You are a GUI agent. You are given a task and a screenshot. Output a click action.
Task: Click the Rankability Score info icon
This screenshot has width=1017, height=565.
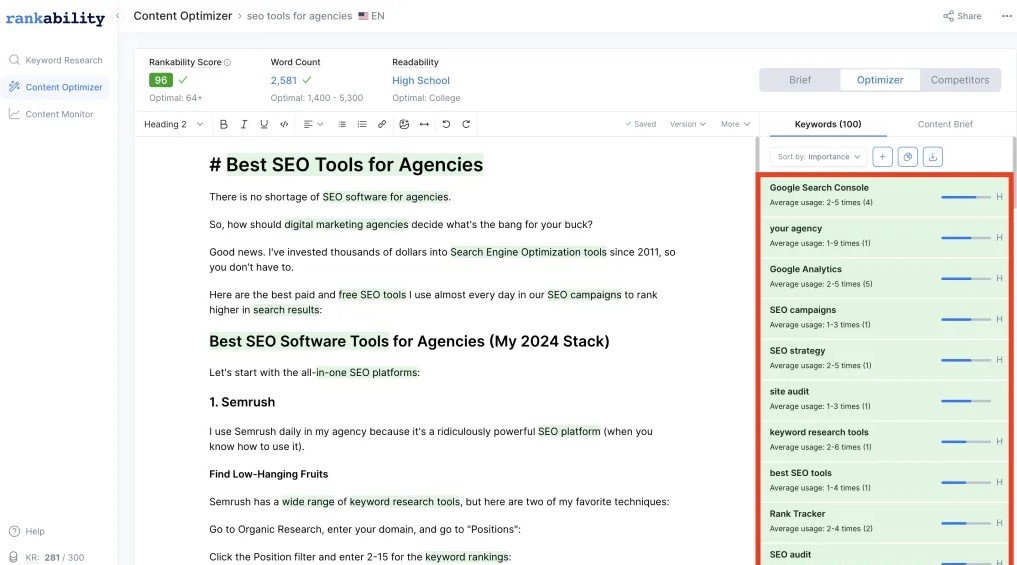pyautogui.click(x=227, y=62)
